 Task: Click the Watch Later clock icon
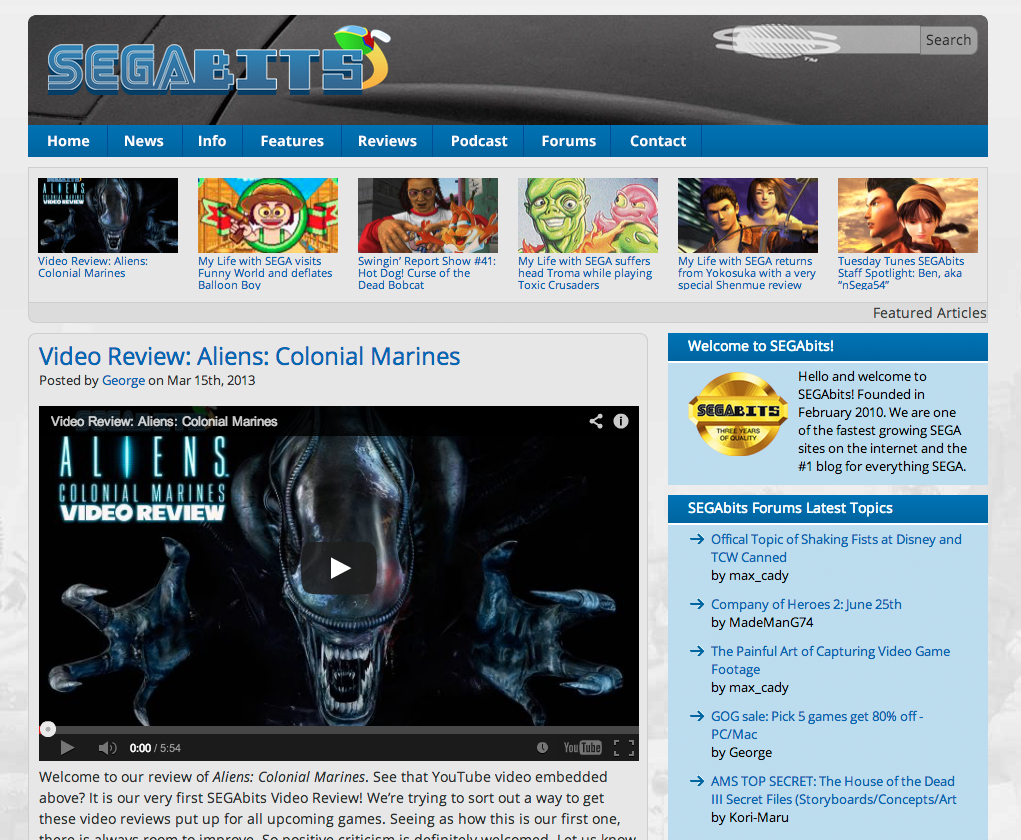click(x=542, y=748)
